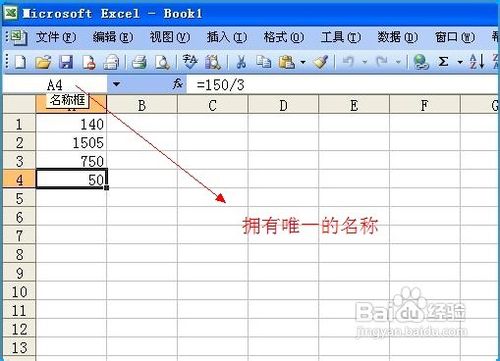Screen dimensions: 500x361
Task: Open the 文件(F) menu
Action: pos(56,37)
